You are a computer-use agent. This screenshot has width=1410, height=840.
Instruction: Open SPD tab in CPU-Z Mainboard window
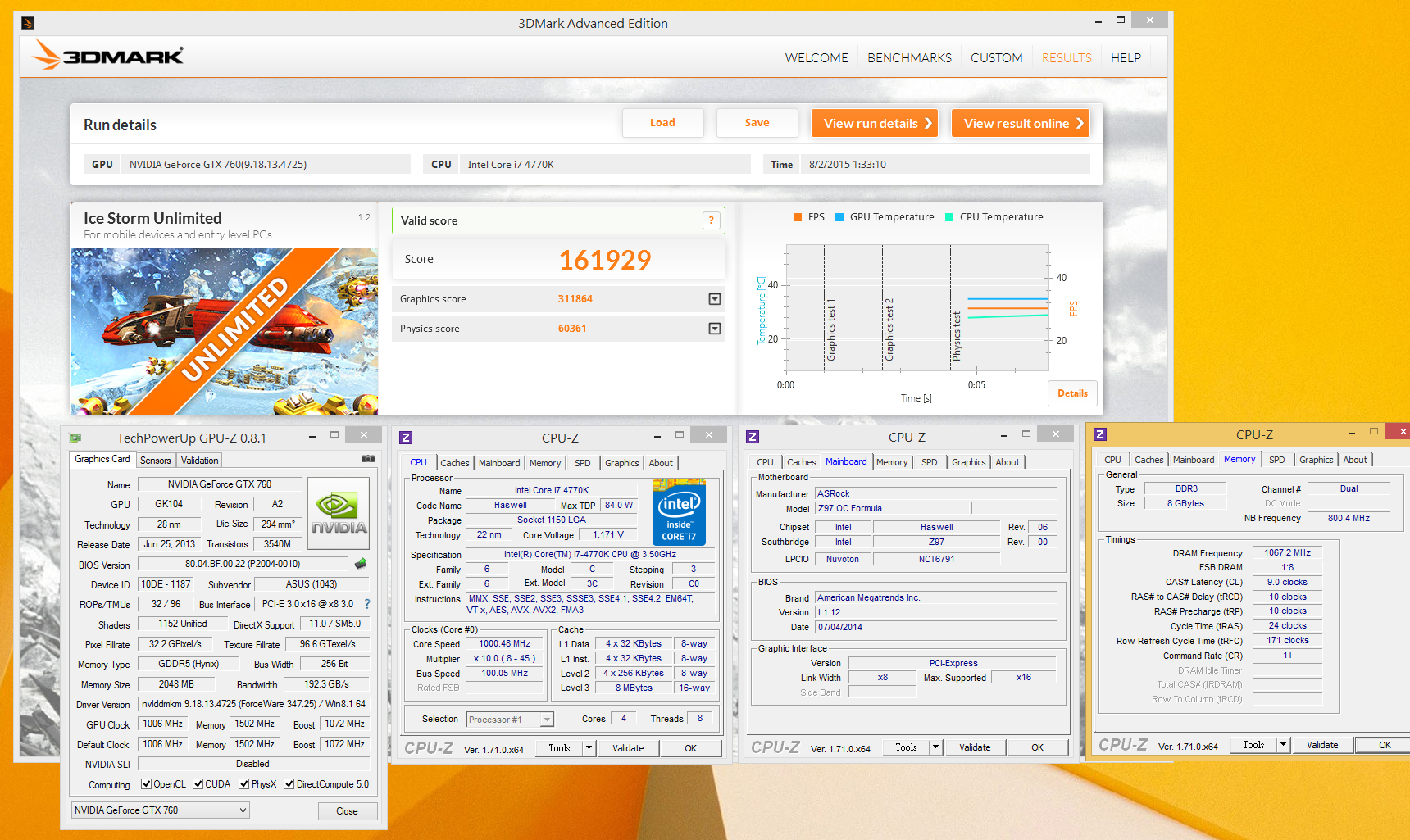coord(929,462)
